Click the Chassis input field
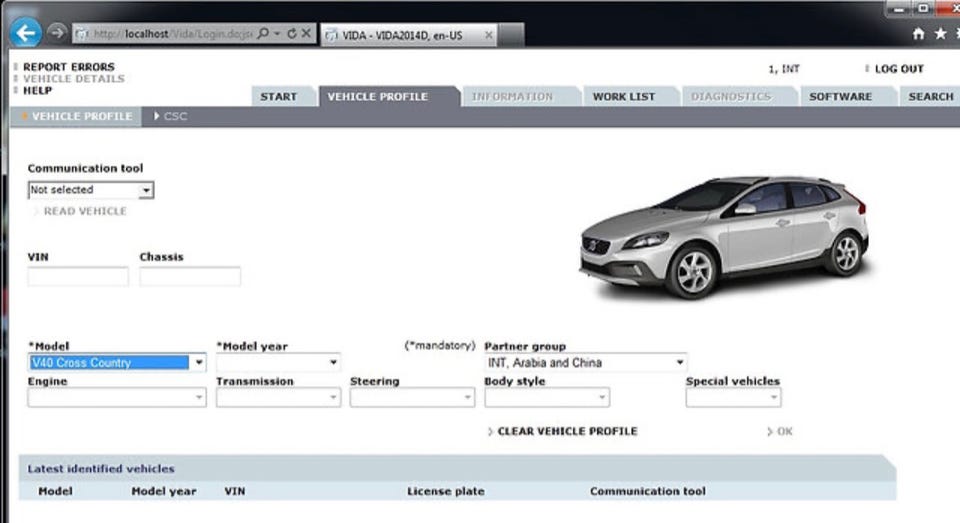960x523 pixels. coord(190,277)
